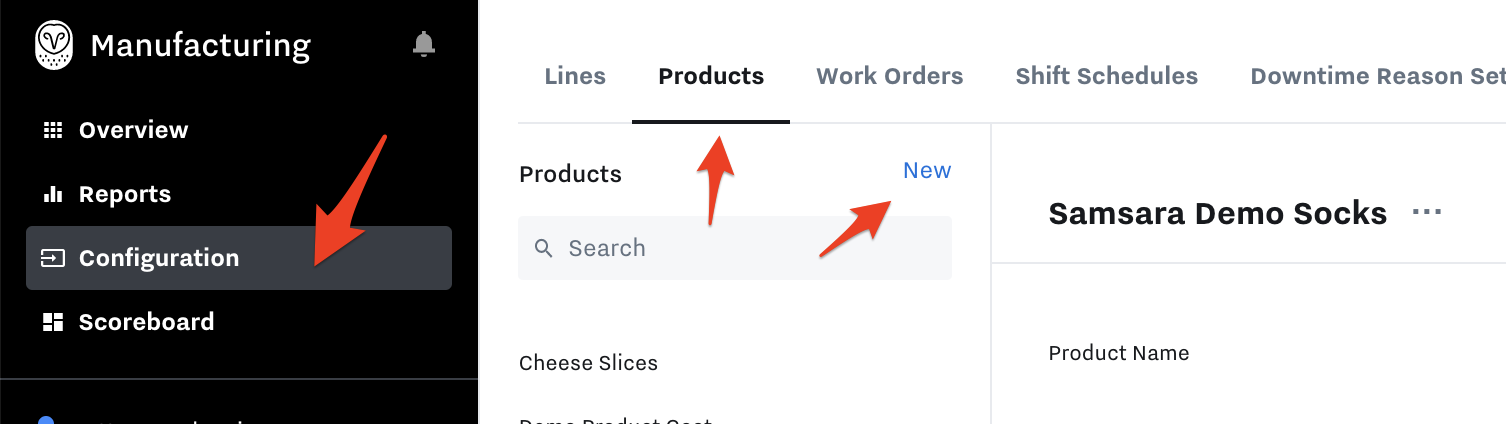
Task: Go to the Shift Schedules tab
Action: pos(1107,76)
